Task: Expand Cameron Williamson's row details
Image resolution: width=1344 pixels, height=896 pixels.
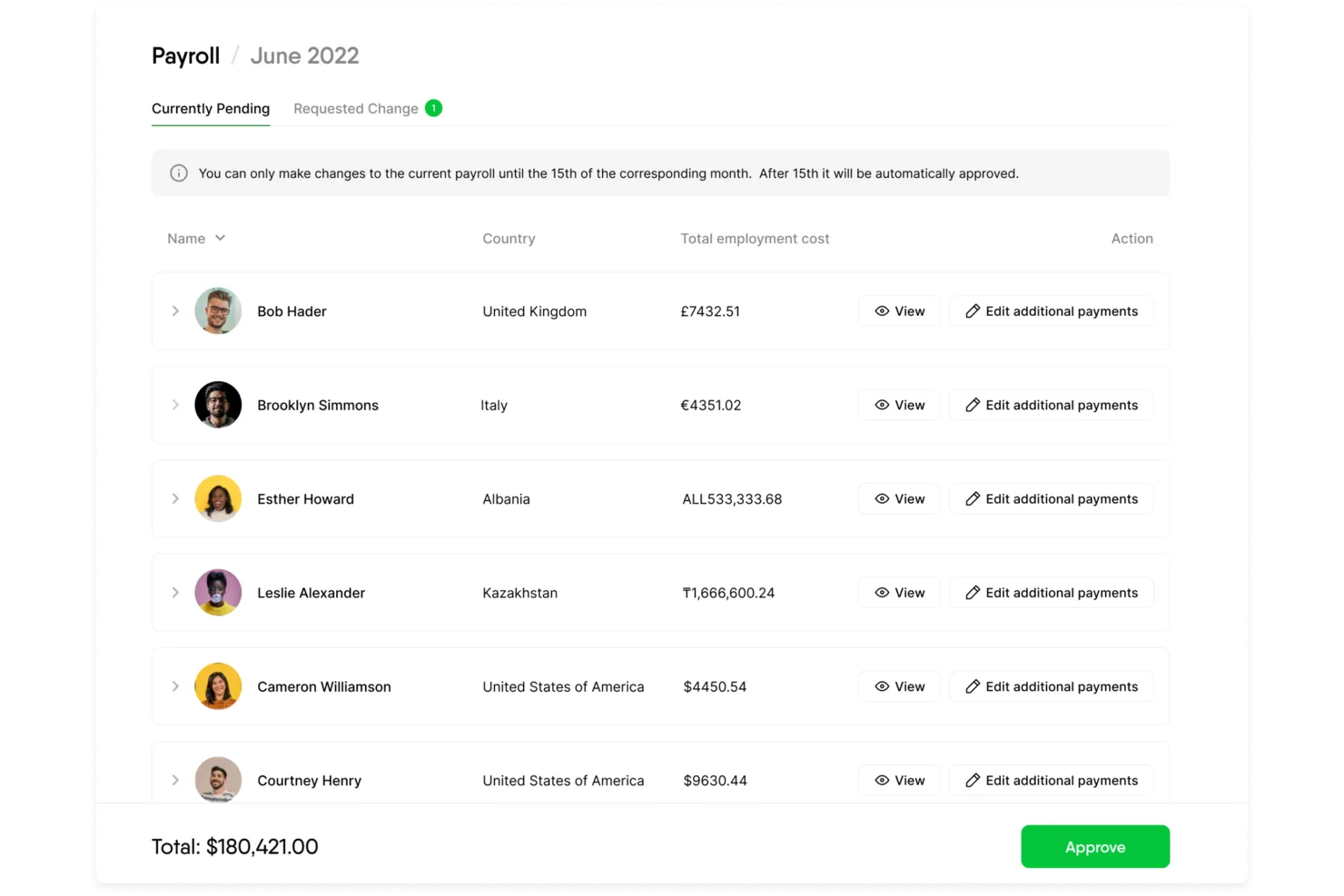Action: tap(175, 686)
